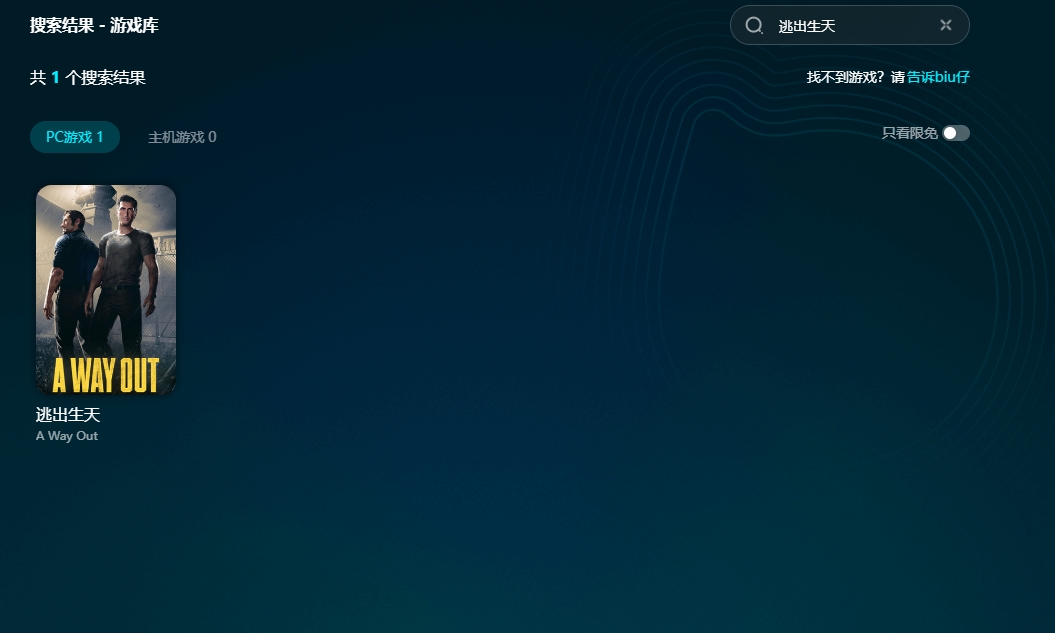Click the 只看限免 label text

coord(909,133)
